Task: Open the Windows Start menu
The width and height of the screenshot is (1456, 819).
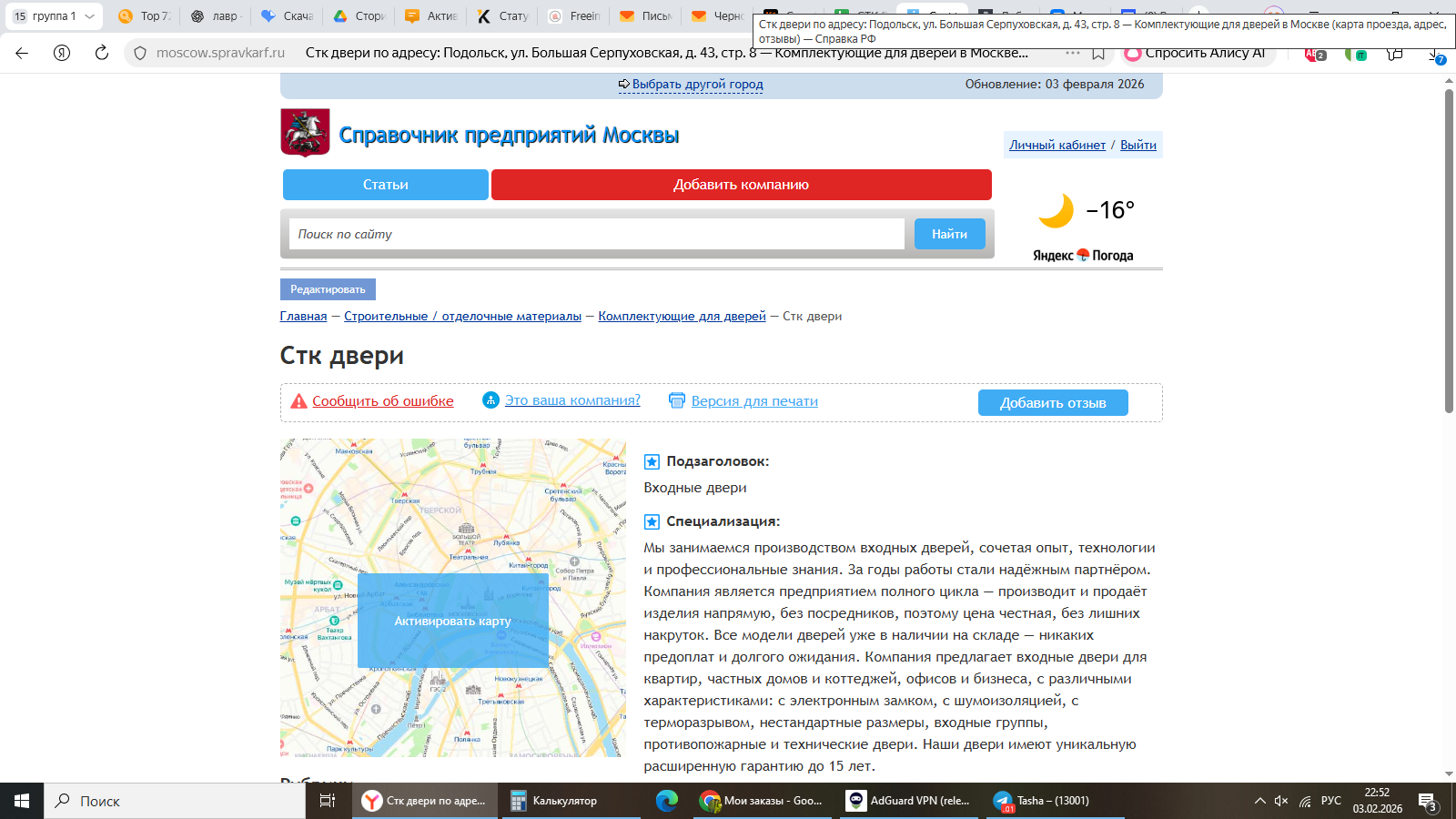Action: 22,801
